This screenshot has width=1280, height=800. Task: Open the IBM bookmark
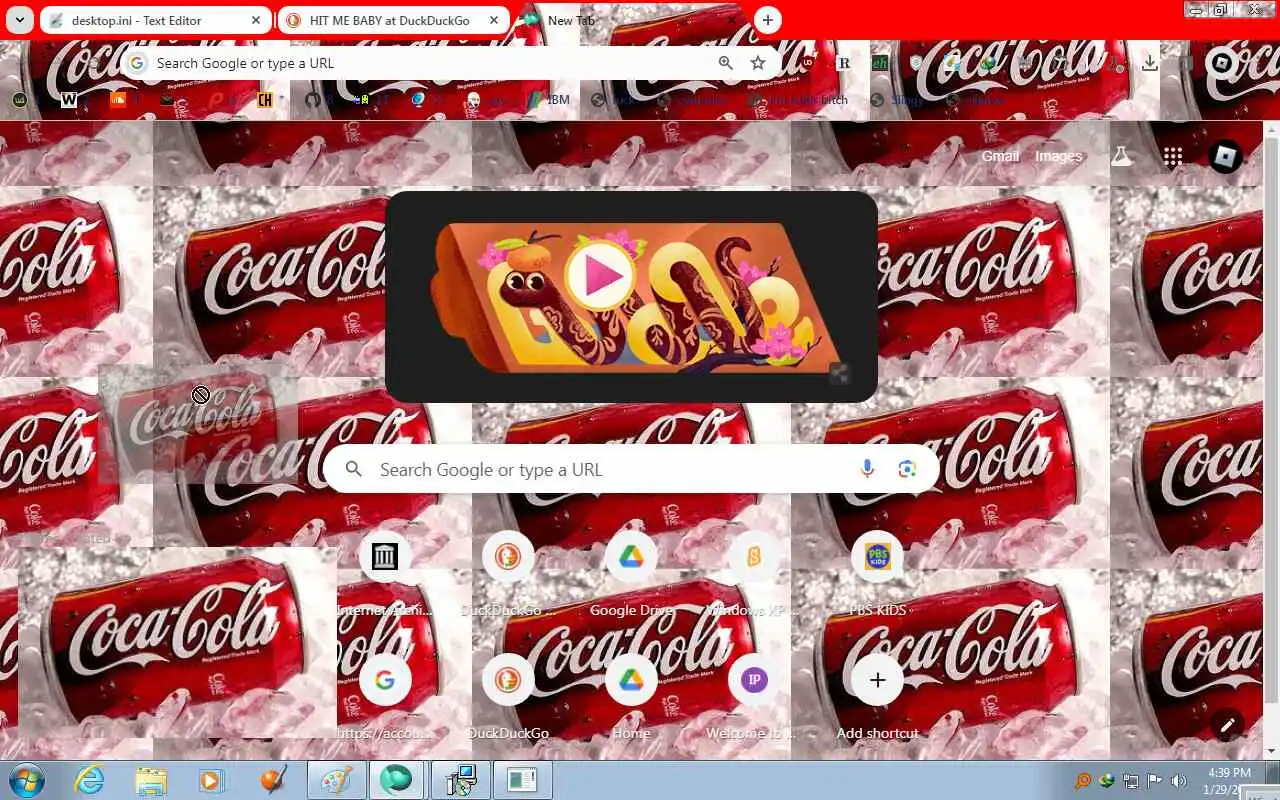[547, 100]
